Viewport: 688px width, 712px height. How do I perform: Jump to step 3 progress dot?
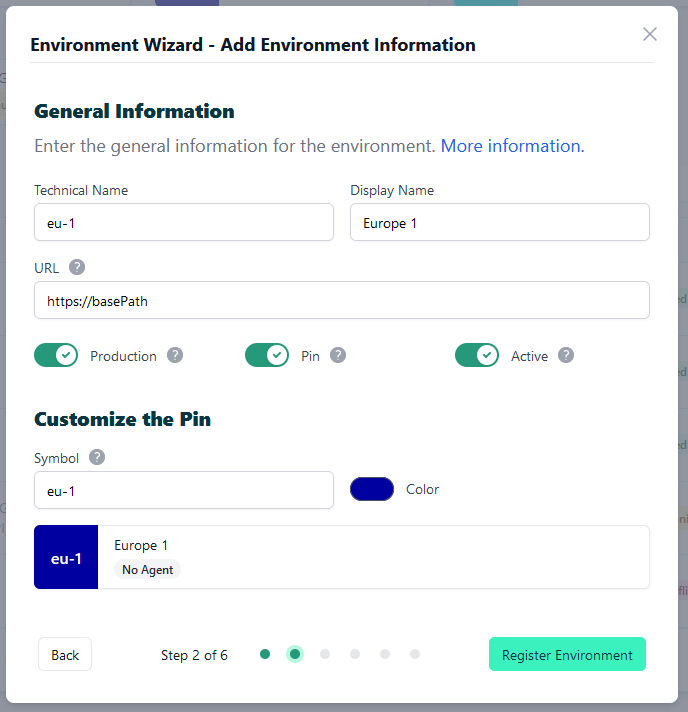tap(325, 654)
